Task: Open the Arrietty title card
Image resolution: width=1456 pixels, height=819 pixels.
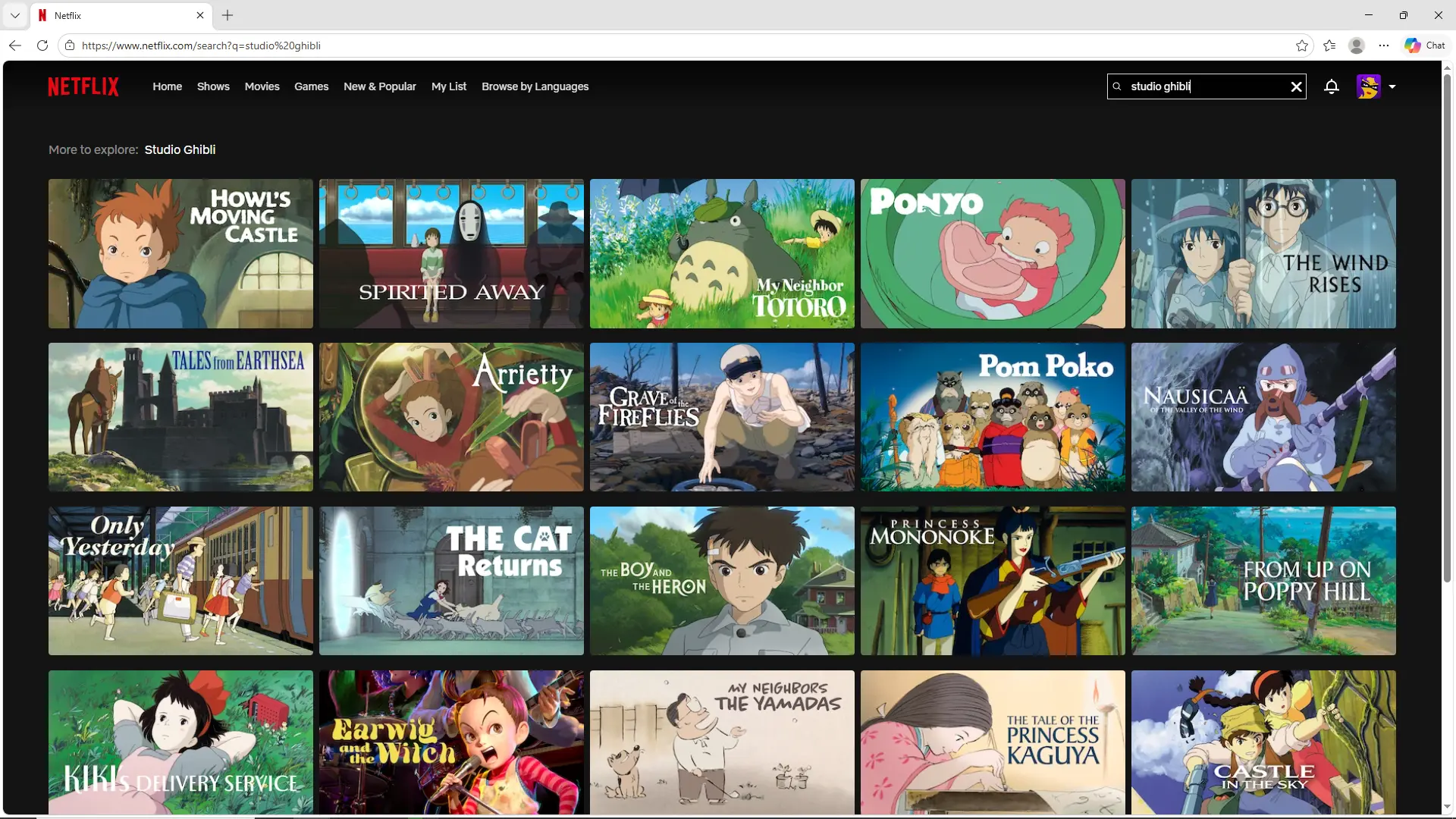Action: pos(451,417)
